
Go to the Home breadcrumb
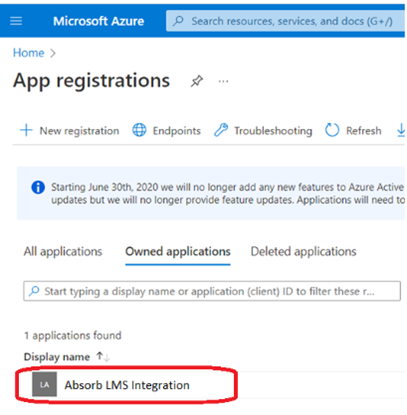point(29,53)
